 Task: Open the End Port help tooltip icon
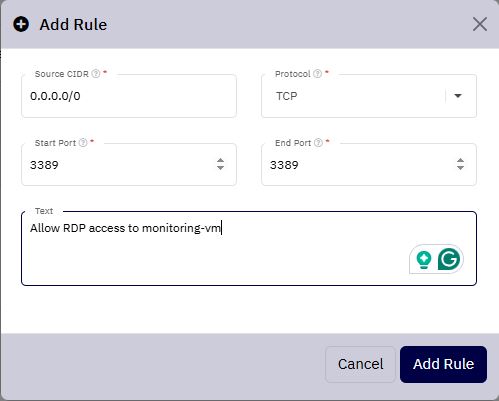(x=318, y=143)
